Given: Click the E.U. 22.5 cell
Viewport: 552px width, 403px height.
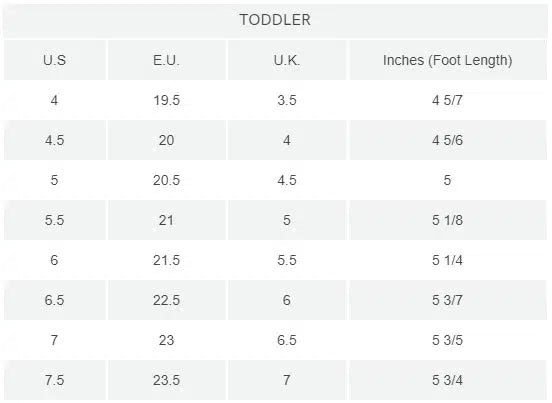Looking at the screenshot, I should click(x=166, y=300).
